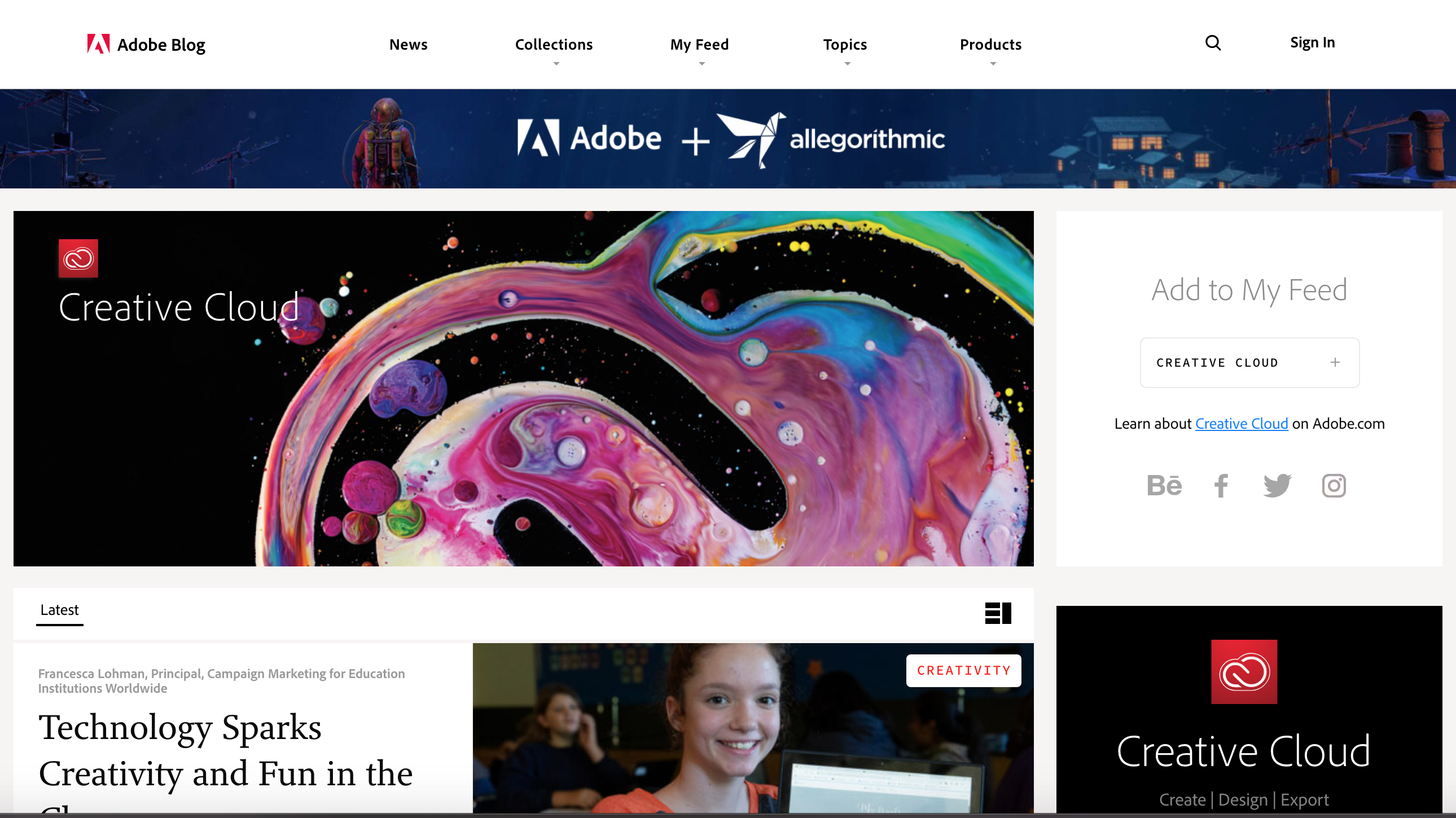This screenshot has height=818, width=1456.
Task: Click the Creative Cloud logo in black sidebar ad
Action: tap(1244, 672)
